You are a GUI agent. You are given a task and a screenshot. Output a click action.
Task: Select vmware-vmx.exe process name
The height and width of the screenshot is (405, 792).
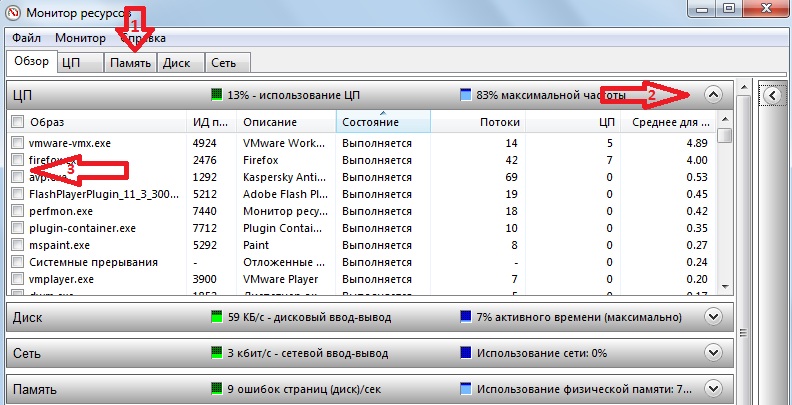pyautogui.click(x=70, y=143)
